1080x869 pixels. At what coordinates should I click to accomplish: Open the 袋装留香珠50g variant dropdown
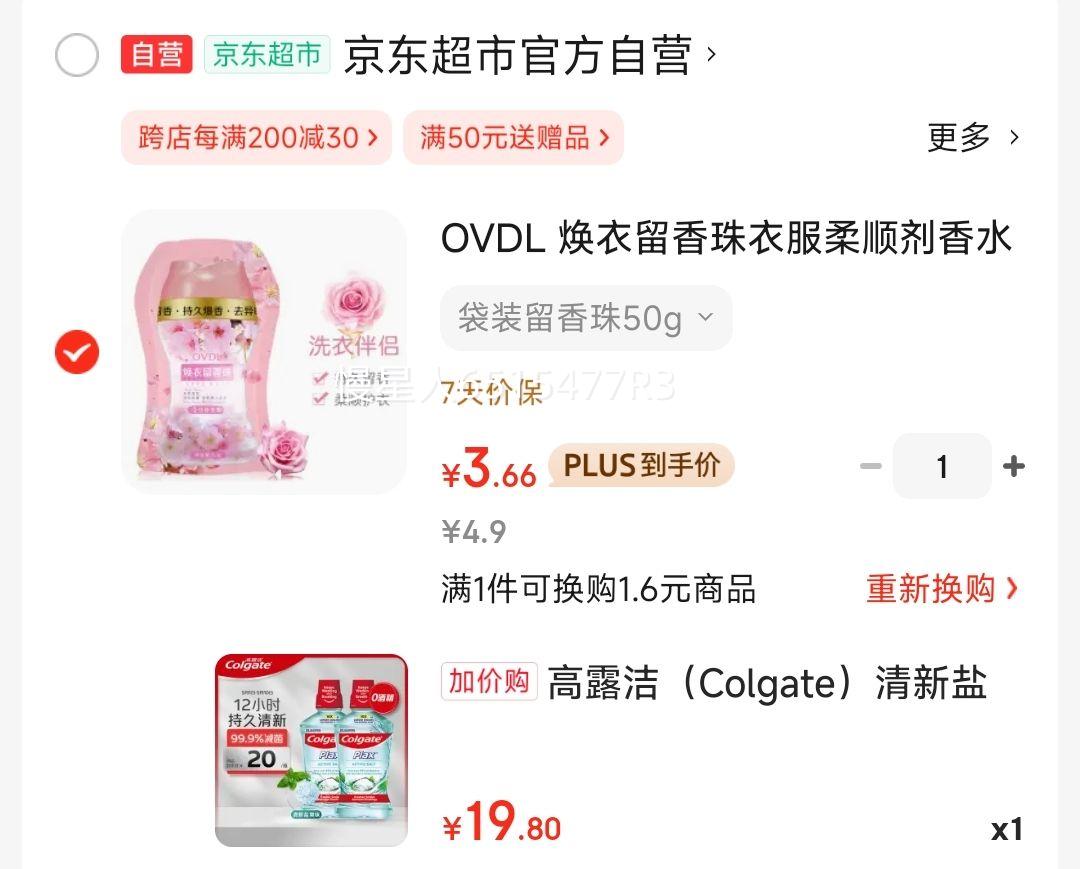click(x=586, y=318)
